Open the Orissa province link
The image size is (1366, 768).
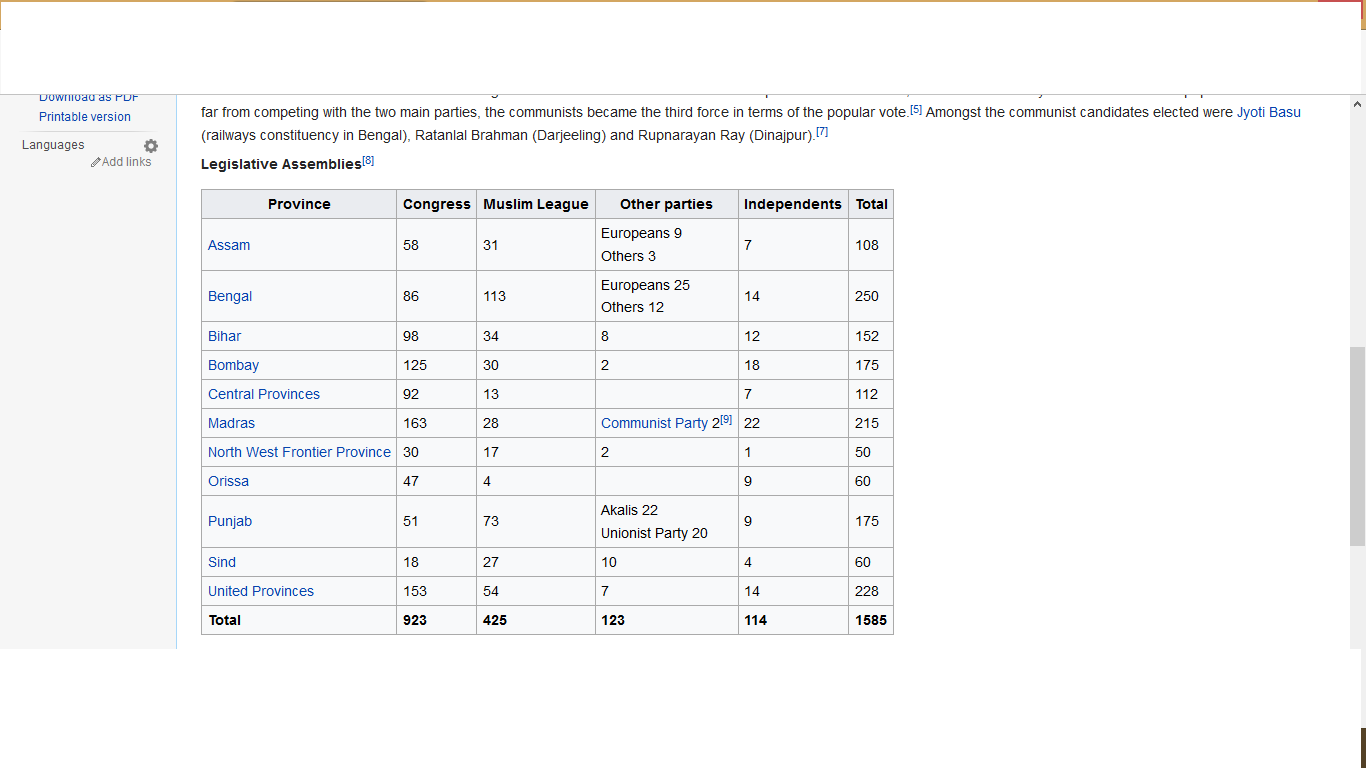[x=228, y=481]
